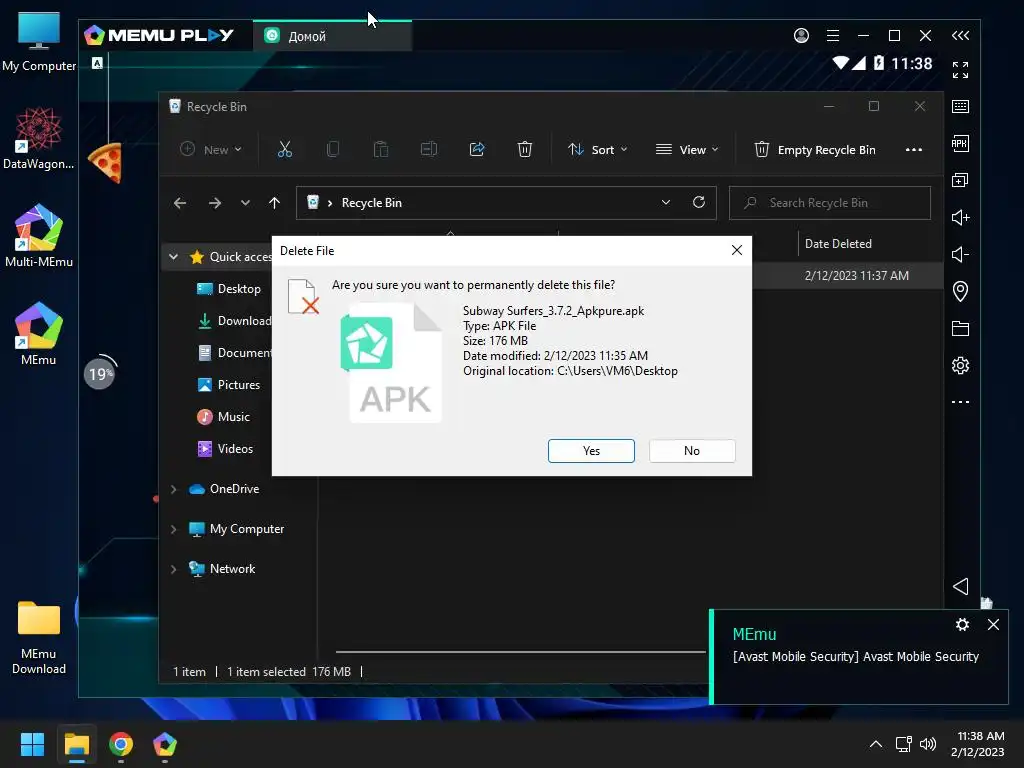Dismiss the Avast Mobile Security notification

tap(993, 625)
